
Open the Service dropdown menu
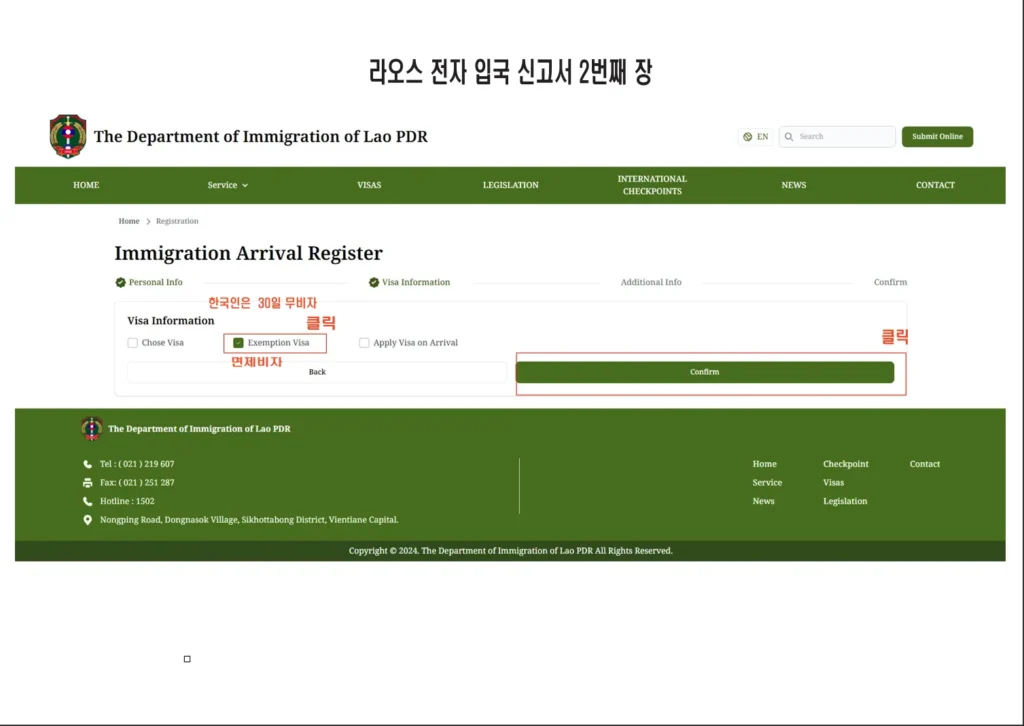tap(226, 185)
